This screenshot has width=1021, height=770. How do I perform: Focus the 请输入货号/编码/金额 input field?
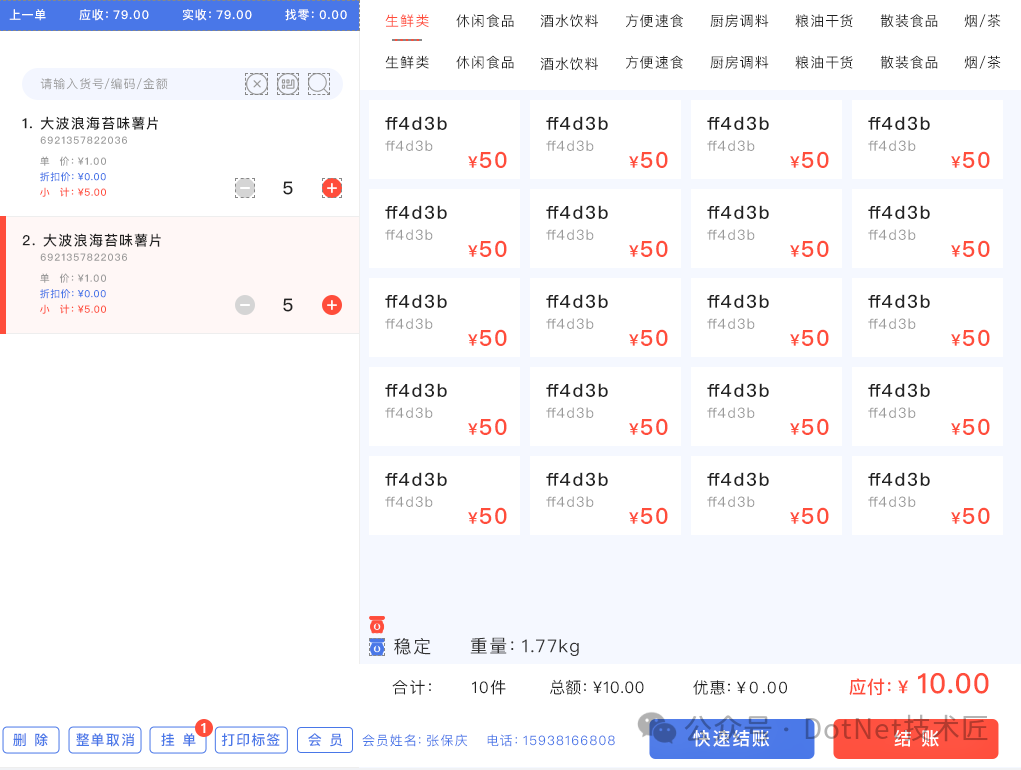[135, 84]
